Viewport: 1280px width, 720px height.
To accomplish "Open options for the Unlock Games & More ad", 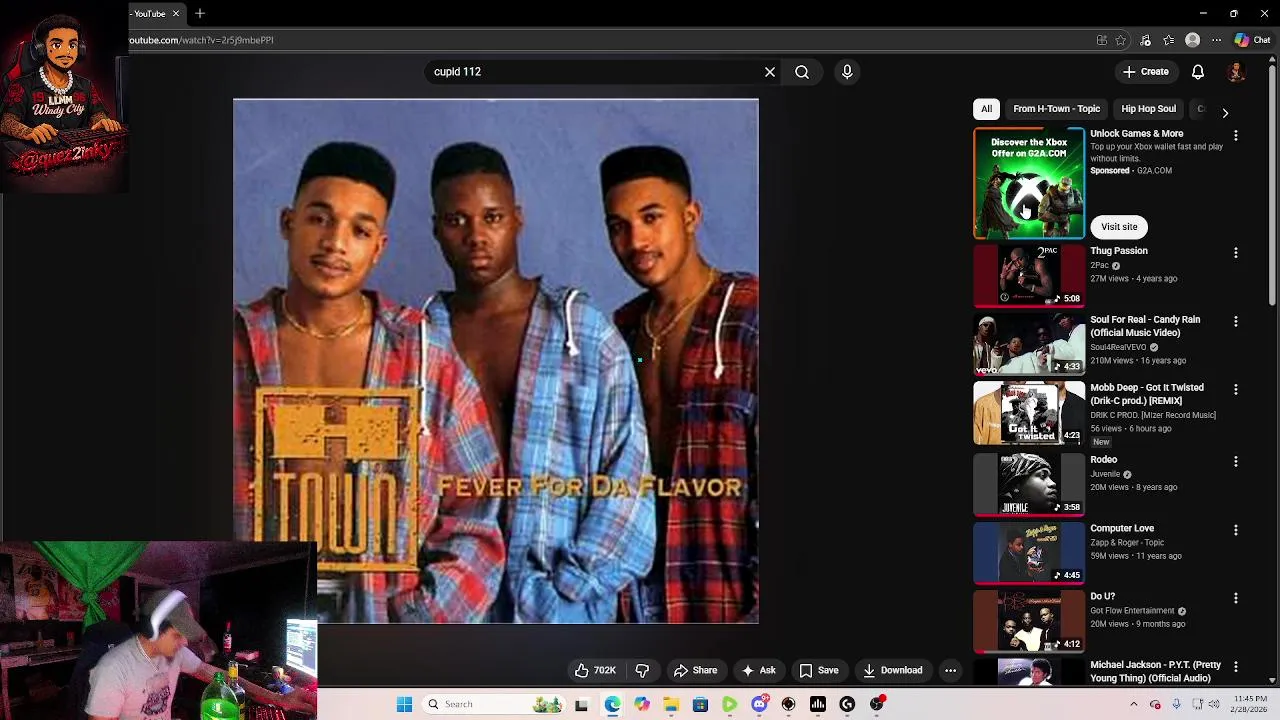I will click(x=1236, y=135).
